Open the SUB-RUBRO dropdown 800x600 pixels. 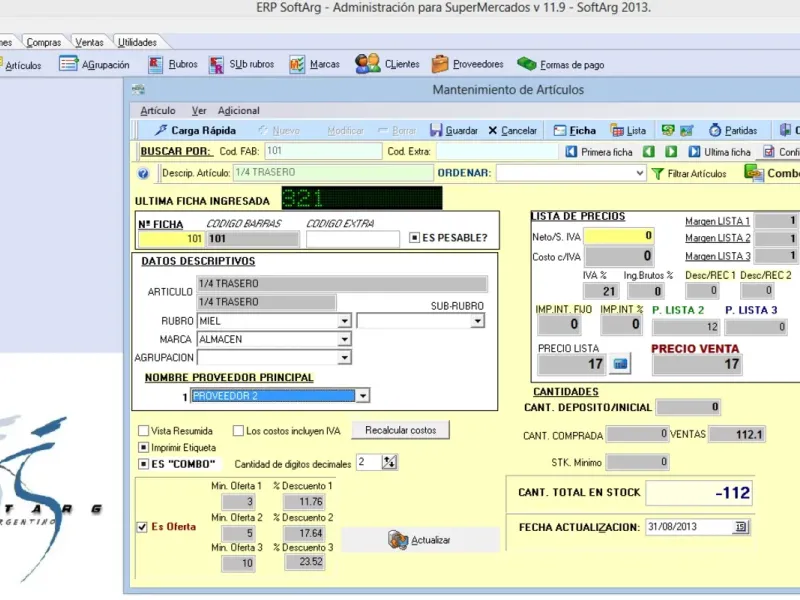(478, 321)
